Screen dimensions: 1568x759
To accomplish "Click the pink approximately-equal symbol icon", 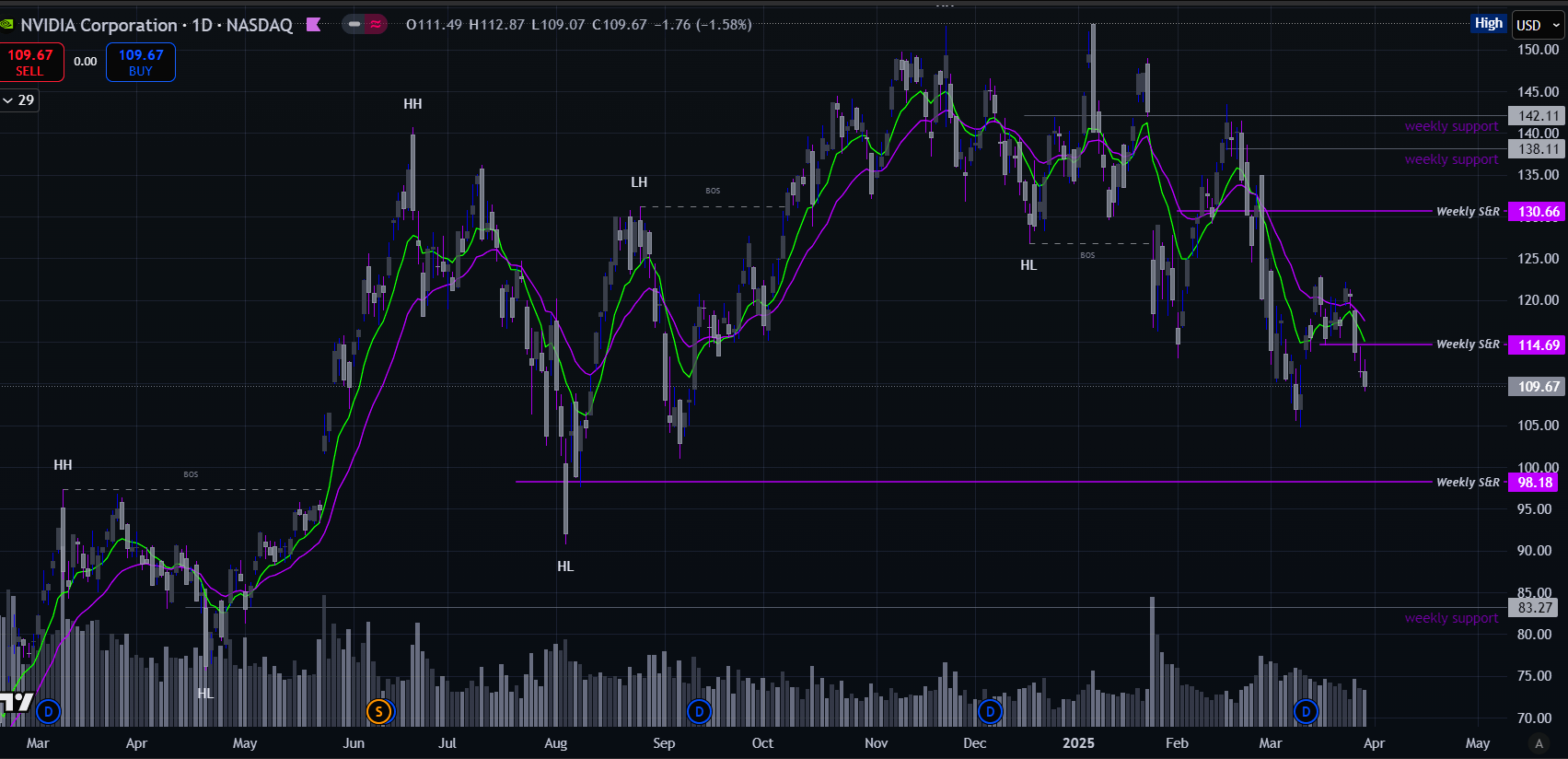I will 376,25.
